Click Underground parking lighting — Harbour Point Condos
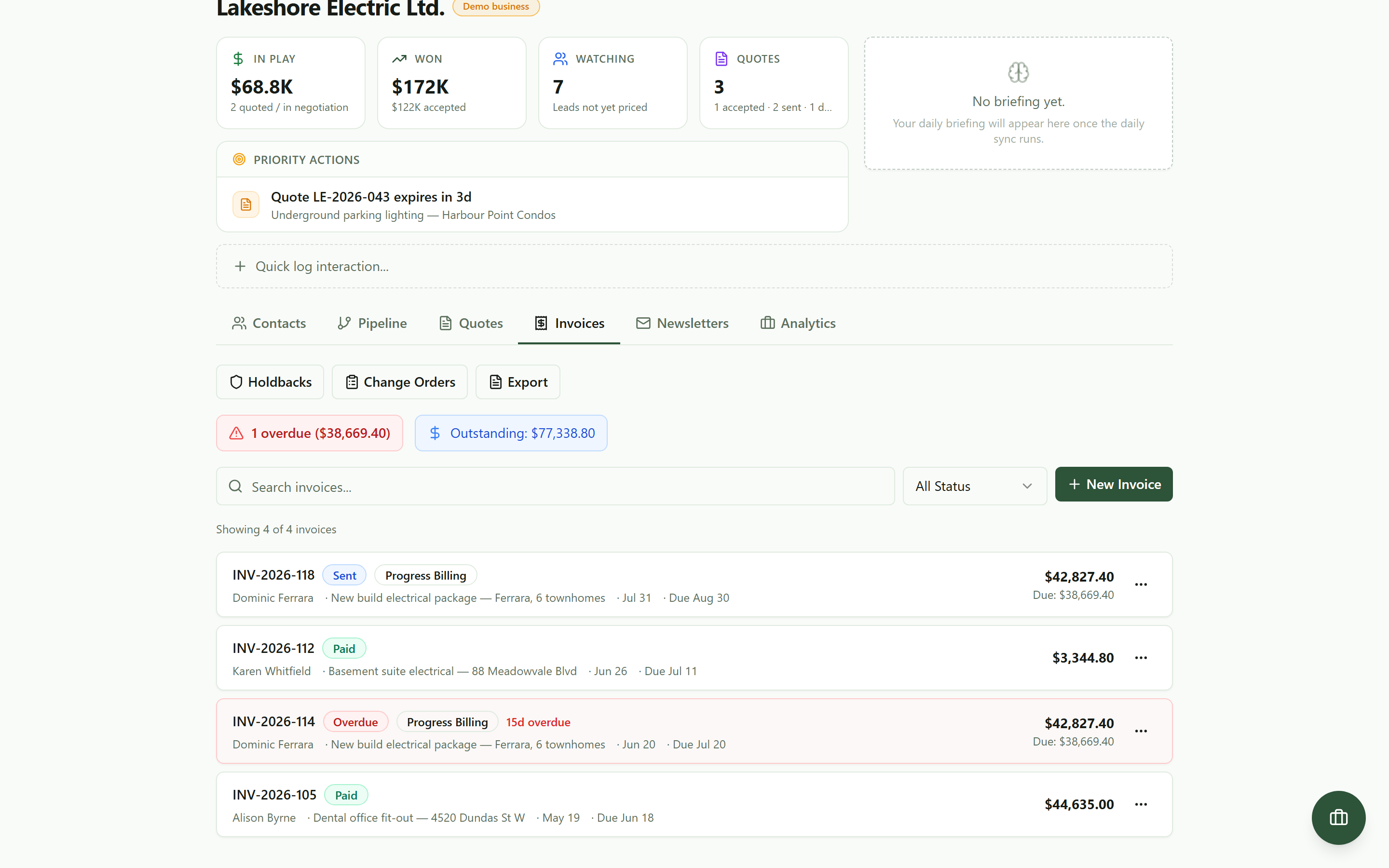Viewport: 1389px width, 868px height. pos(413,215)
